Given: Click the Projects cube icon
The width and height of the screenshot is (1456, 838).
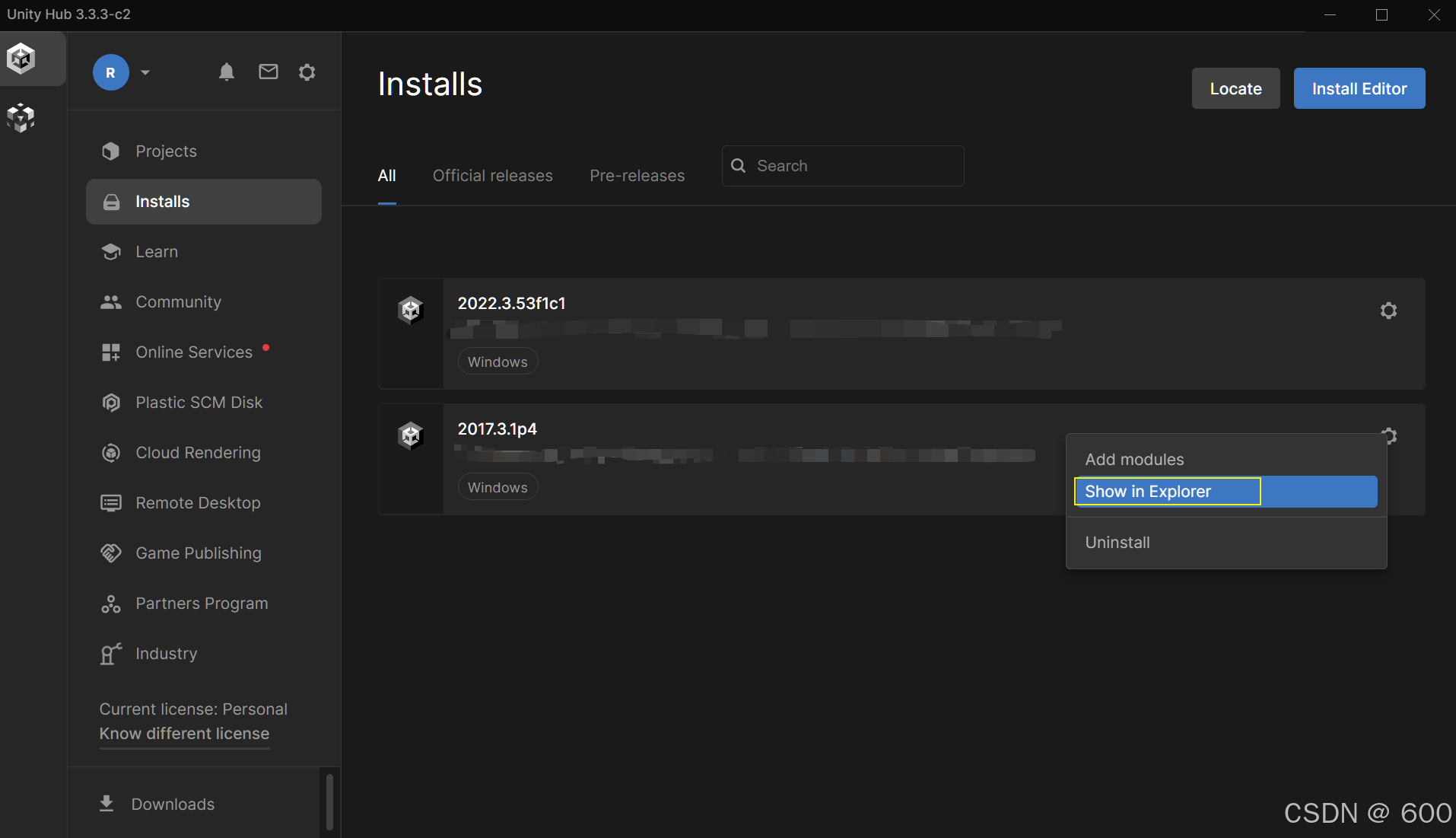Looking at the screenshot, I should [111, 151].
